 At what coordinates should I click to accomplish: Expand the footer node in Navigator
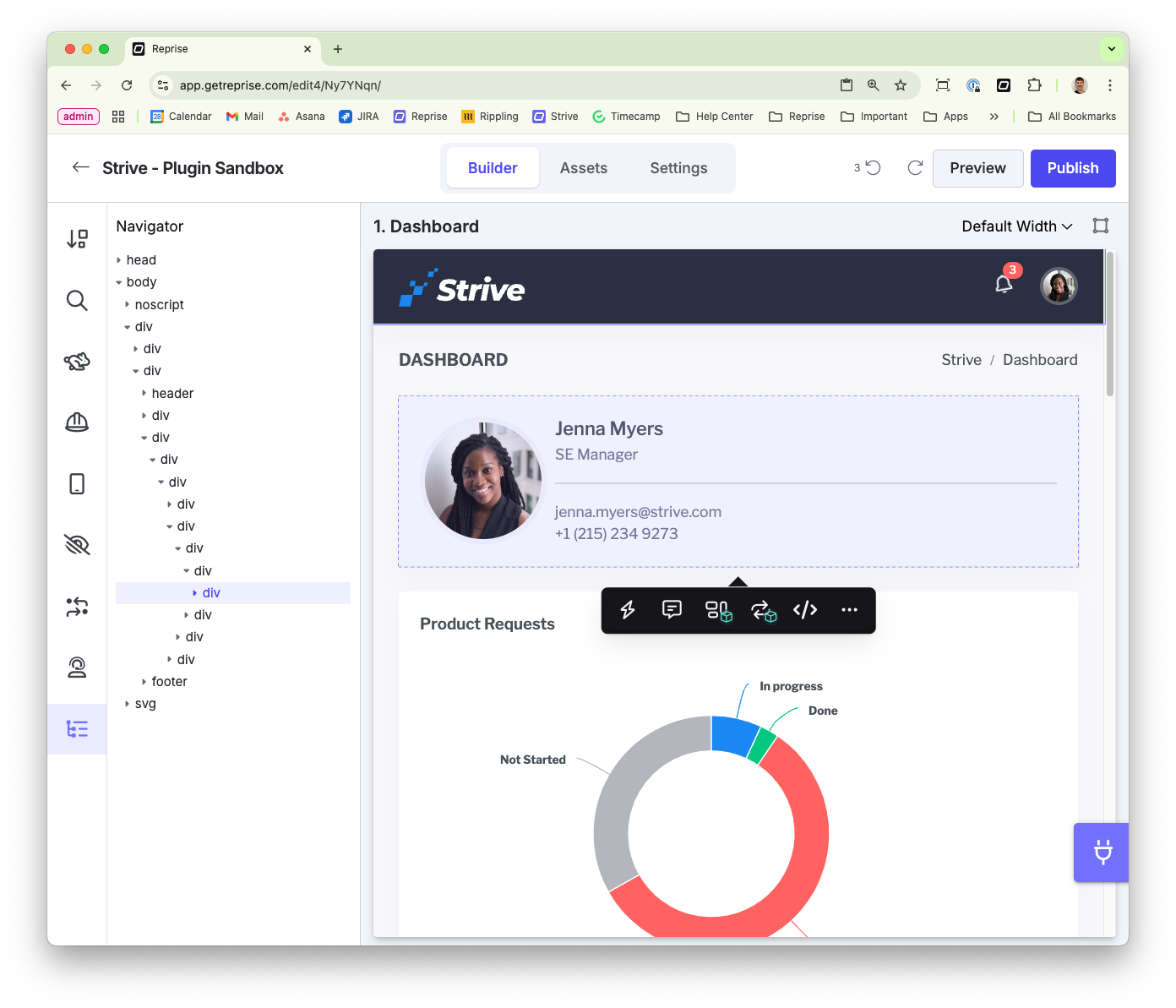click(x=144, y=681)
